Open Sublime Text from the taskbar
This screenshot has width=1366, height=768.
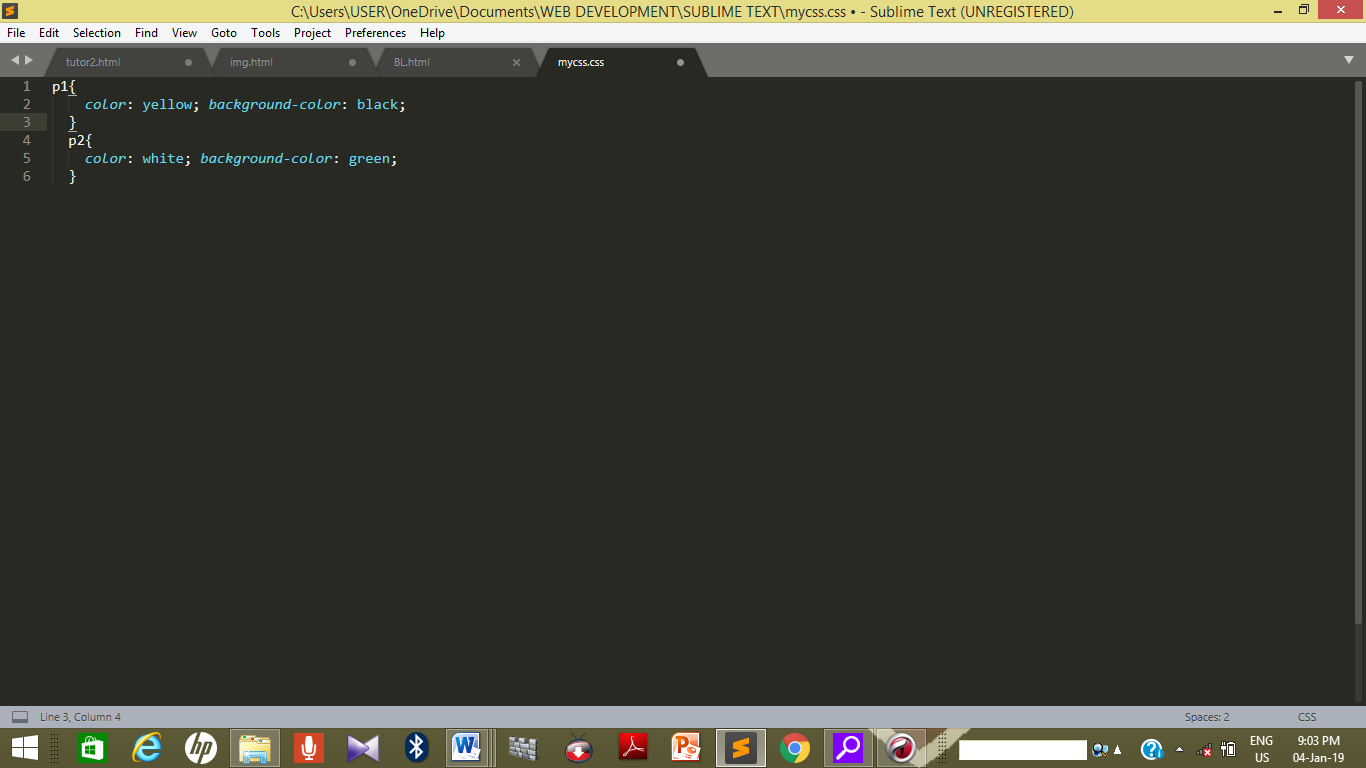point(741,748)
